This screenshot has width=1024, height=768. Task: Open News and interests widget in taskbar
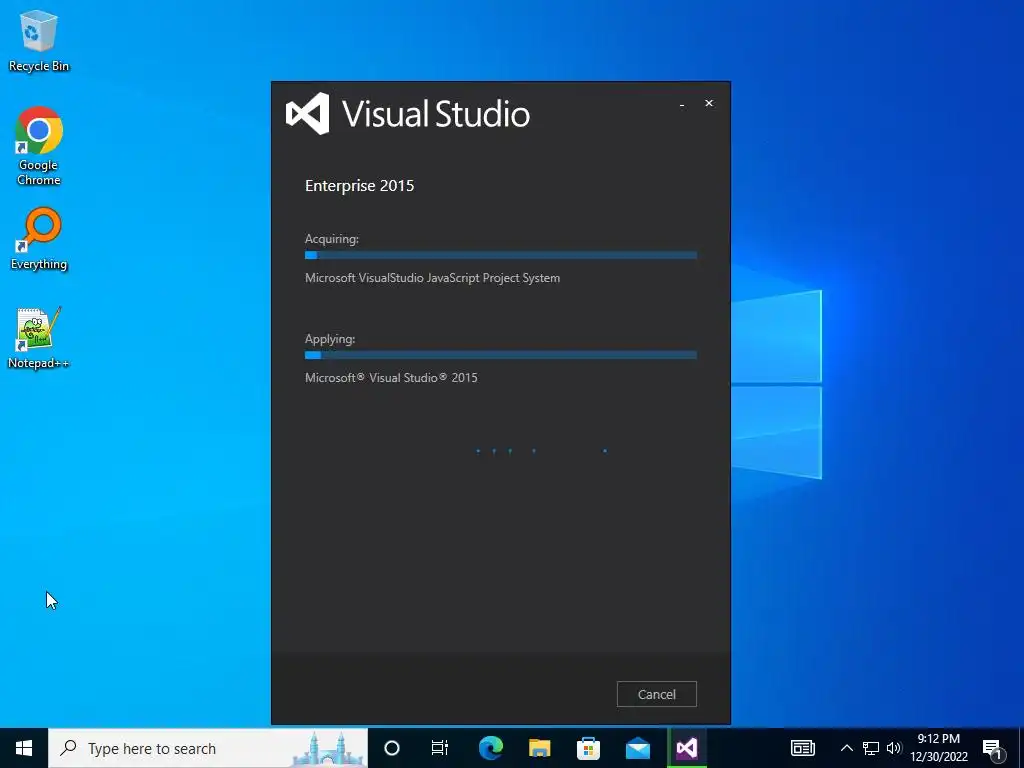pyautogui.click(x=803, y=748)
